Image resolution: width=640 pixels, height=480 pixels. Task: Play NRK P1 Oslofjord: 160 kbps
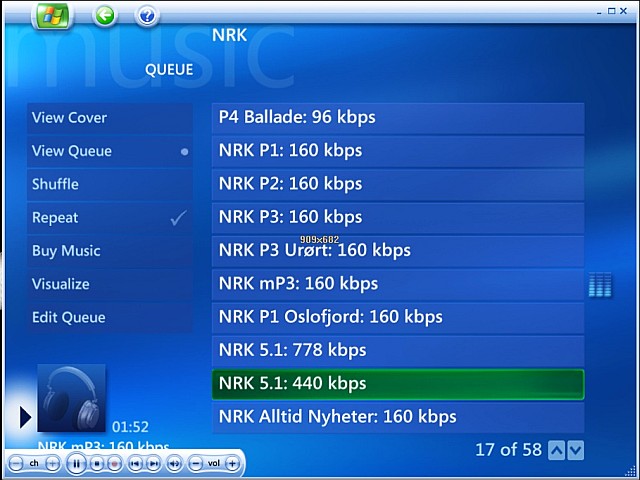click(398, 318)
